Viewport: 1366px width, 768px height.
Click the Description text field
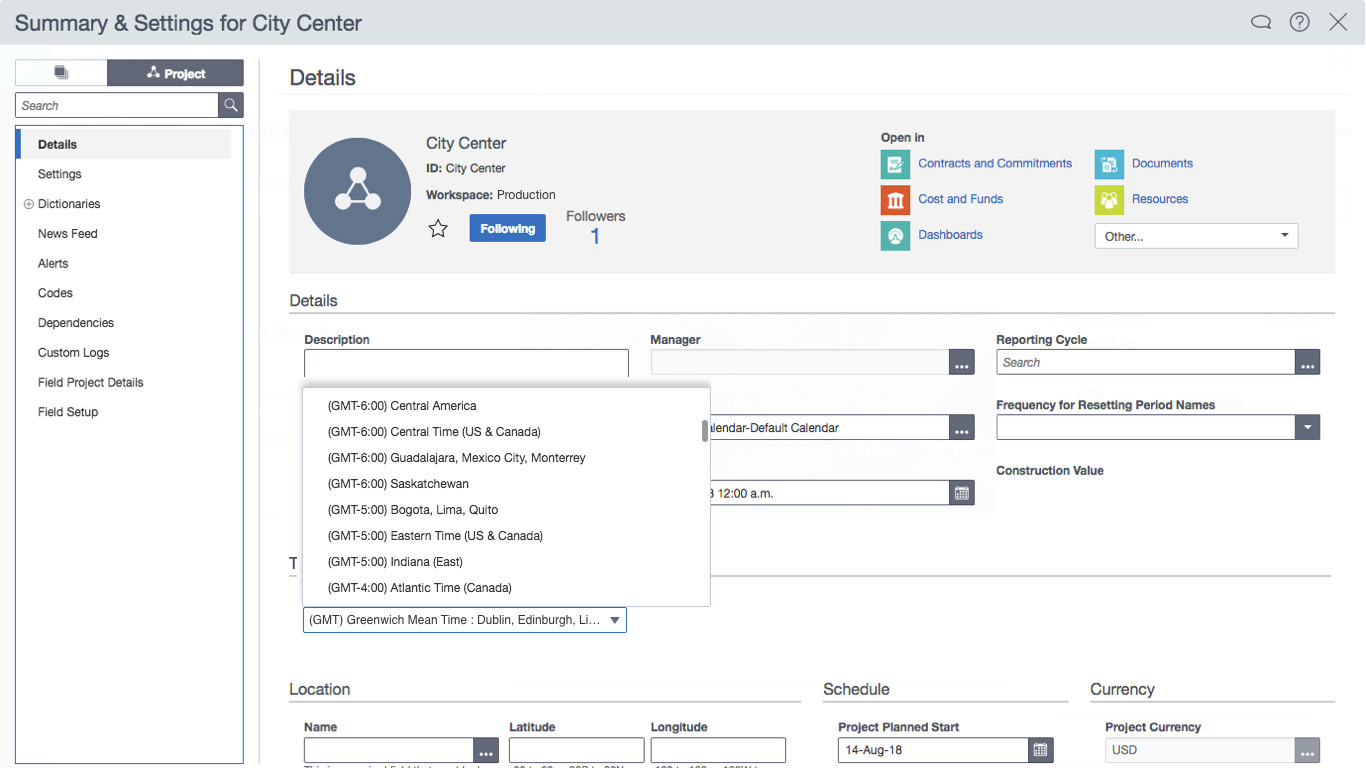tap(466, 363)
